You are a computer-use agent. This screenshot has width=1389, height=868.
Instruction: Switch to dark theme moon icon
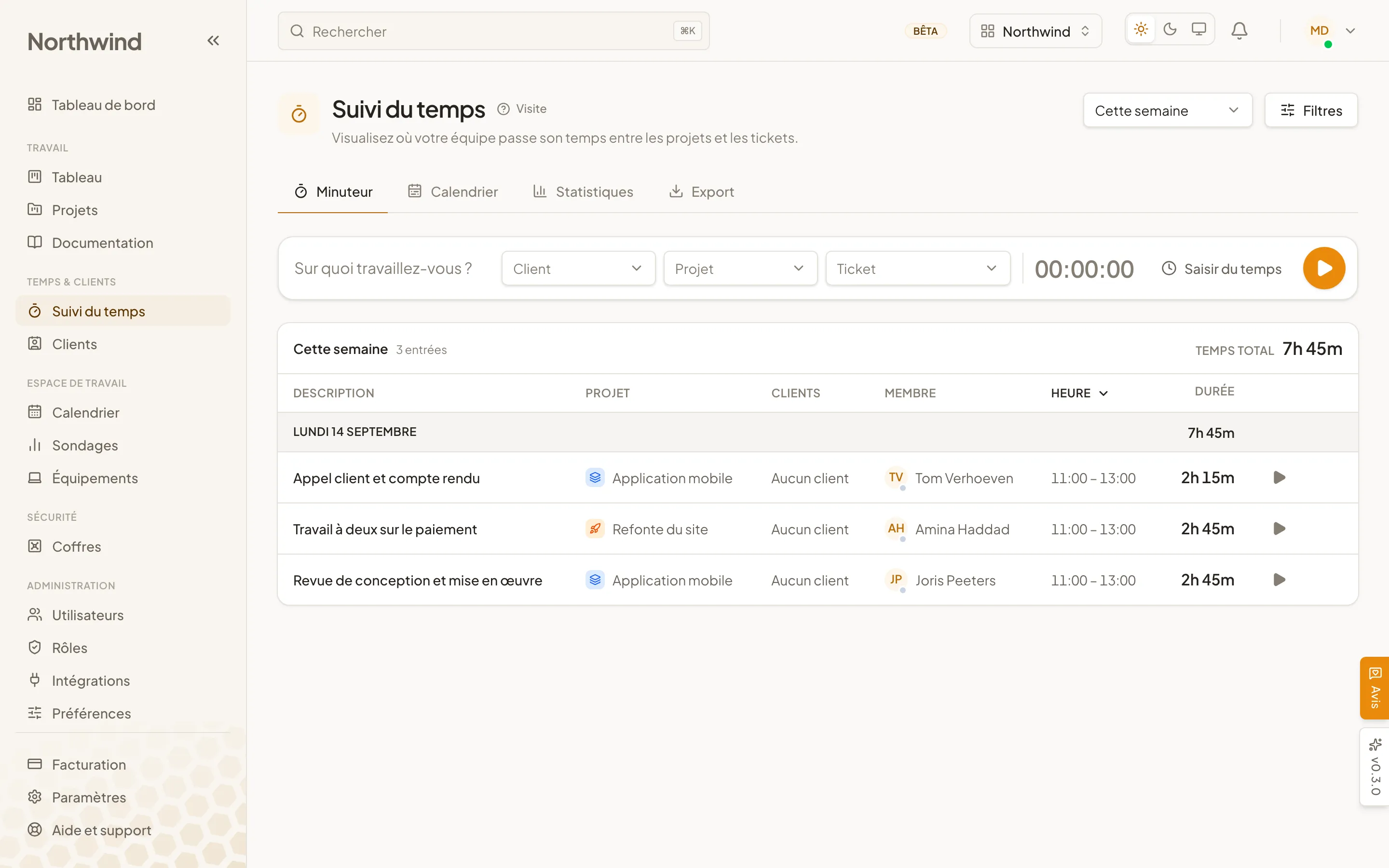coord(1170,29)
